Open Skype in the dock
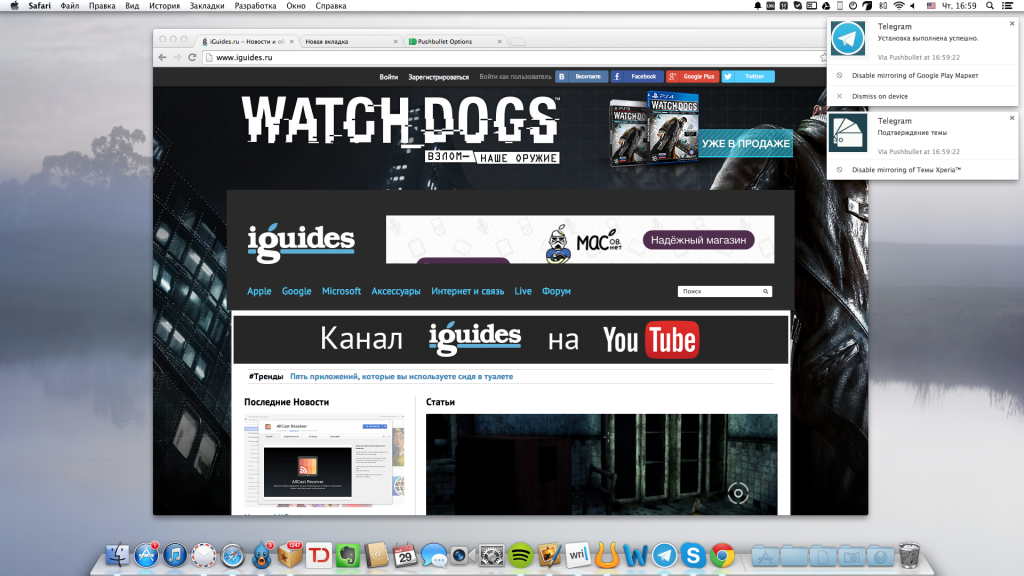1024x576 pixels. [693, 556]
